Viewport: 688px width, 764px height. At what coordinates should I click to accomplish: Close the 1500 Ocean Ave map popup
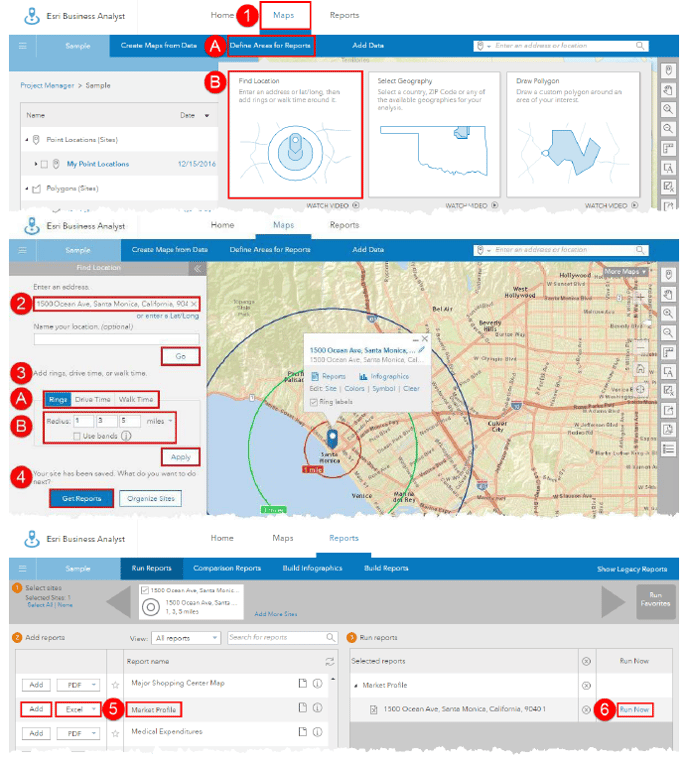tap(425, 339)
